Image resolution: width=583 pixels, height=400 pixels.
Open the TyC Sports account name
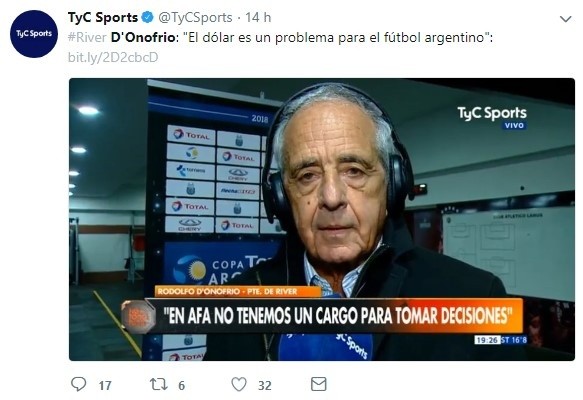(x=103, y=17)
